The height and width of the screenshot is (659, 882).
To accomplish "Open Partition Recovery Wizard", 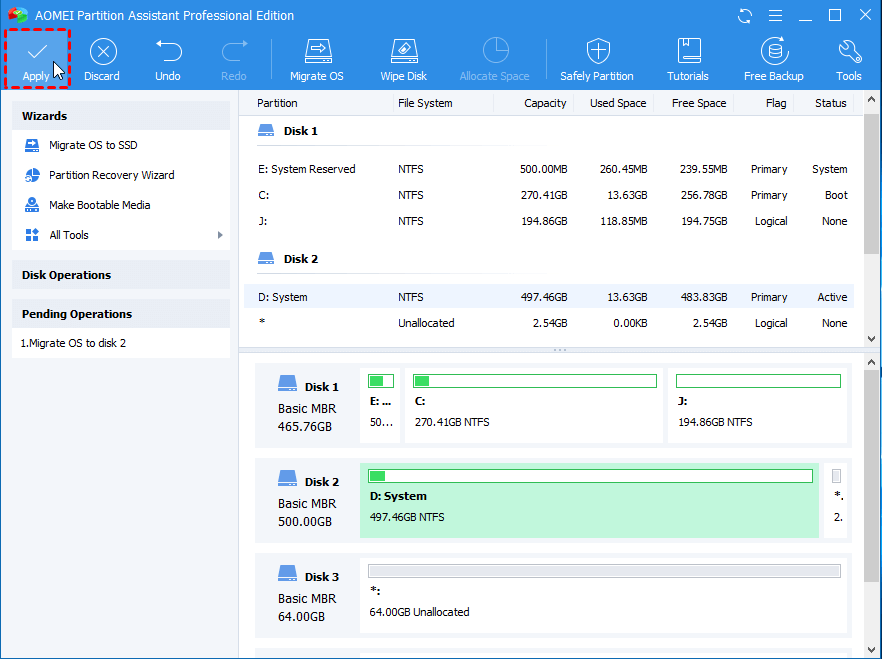I will 111,175.
